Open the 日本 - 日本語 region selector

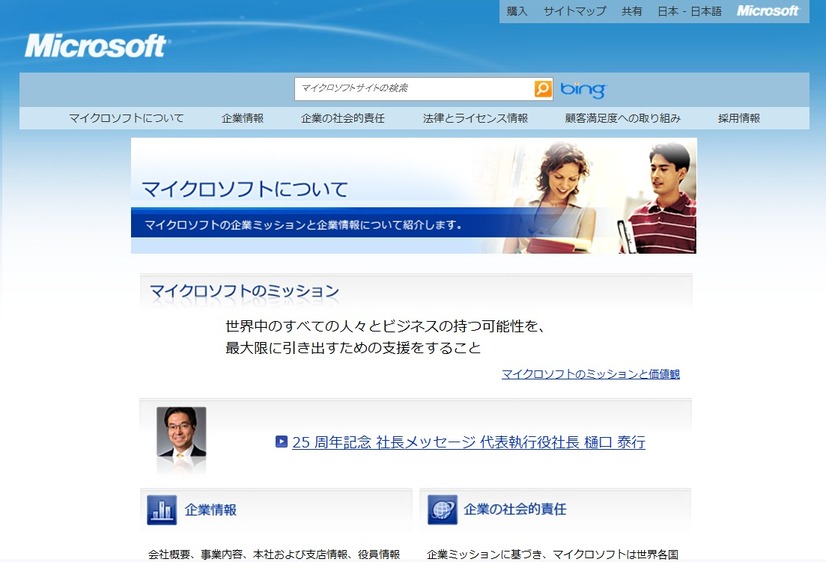[690, 11]
